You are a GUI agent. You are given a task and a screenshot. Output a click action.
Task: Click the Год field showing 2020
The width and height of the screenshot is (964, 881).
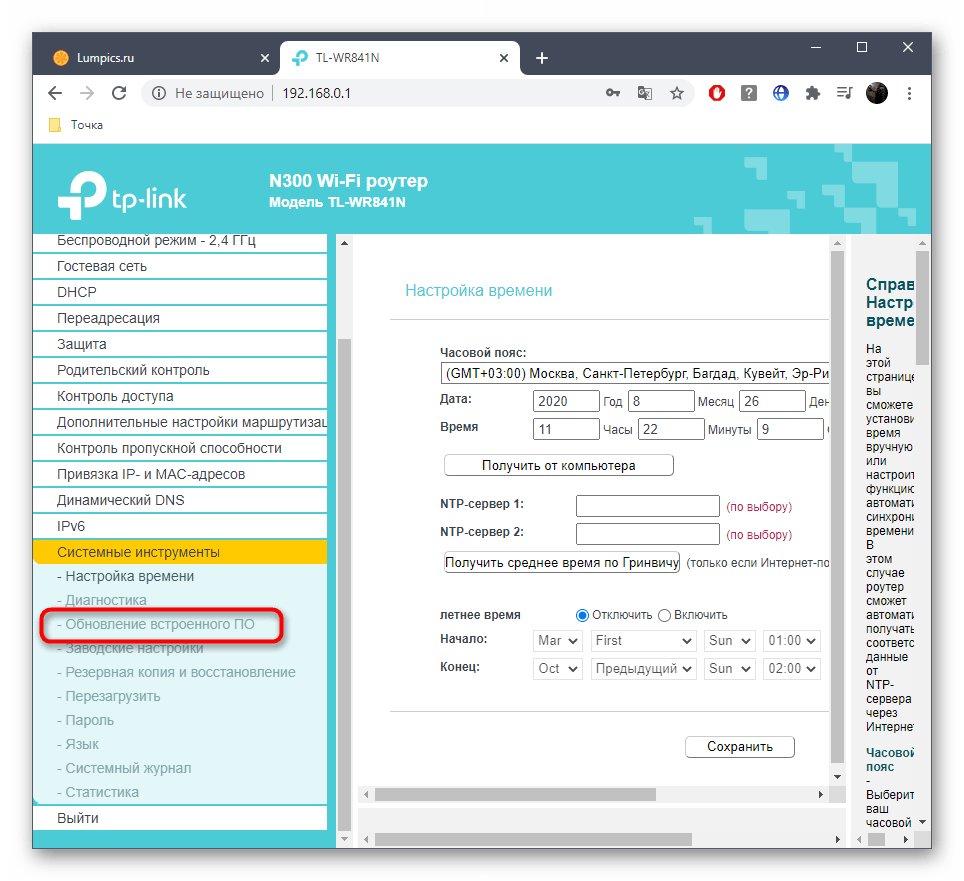(566, 402)
